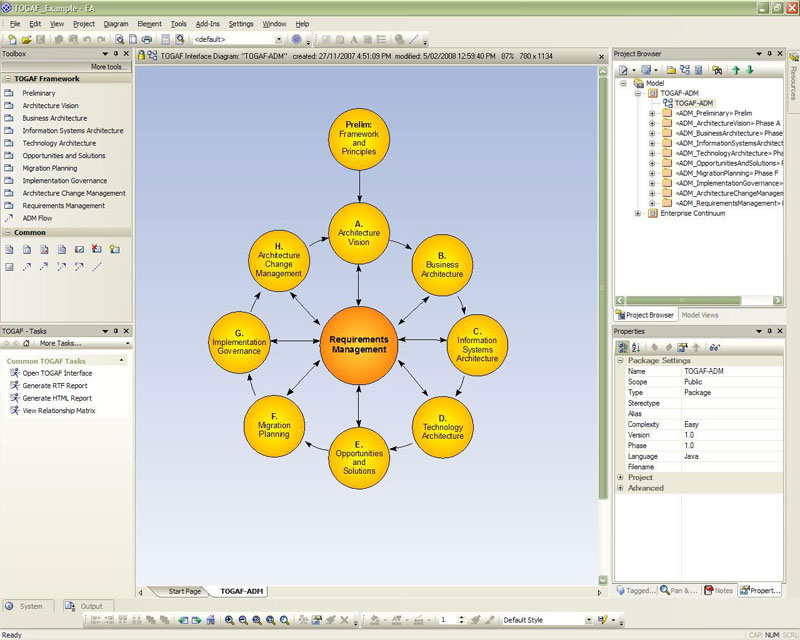Viewport: 800px width, 640px height.
Task: Click the Print icon in main toolbar
Action: tap(147, 39)
